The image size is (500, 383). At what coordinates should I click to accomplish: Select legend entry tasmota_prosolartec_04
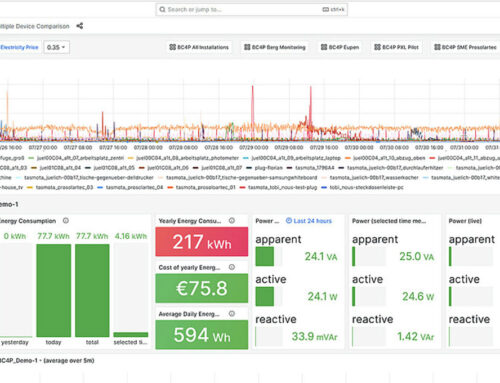pyautogui.click(x=134, y=187)
